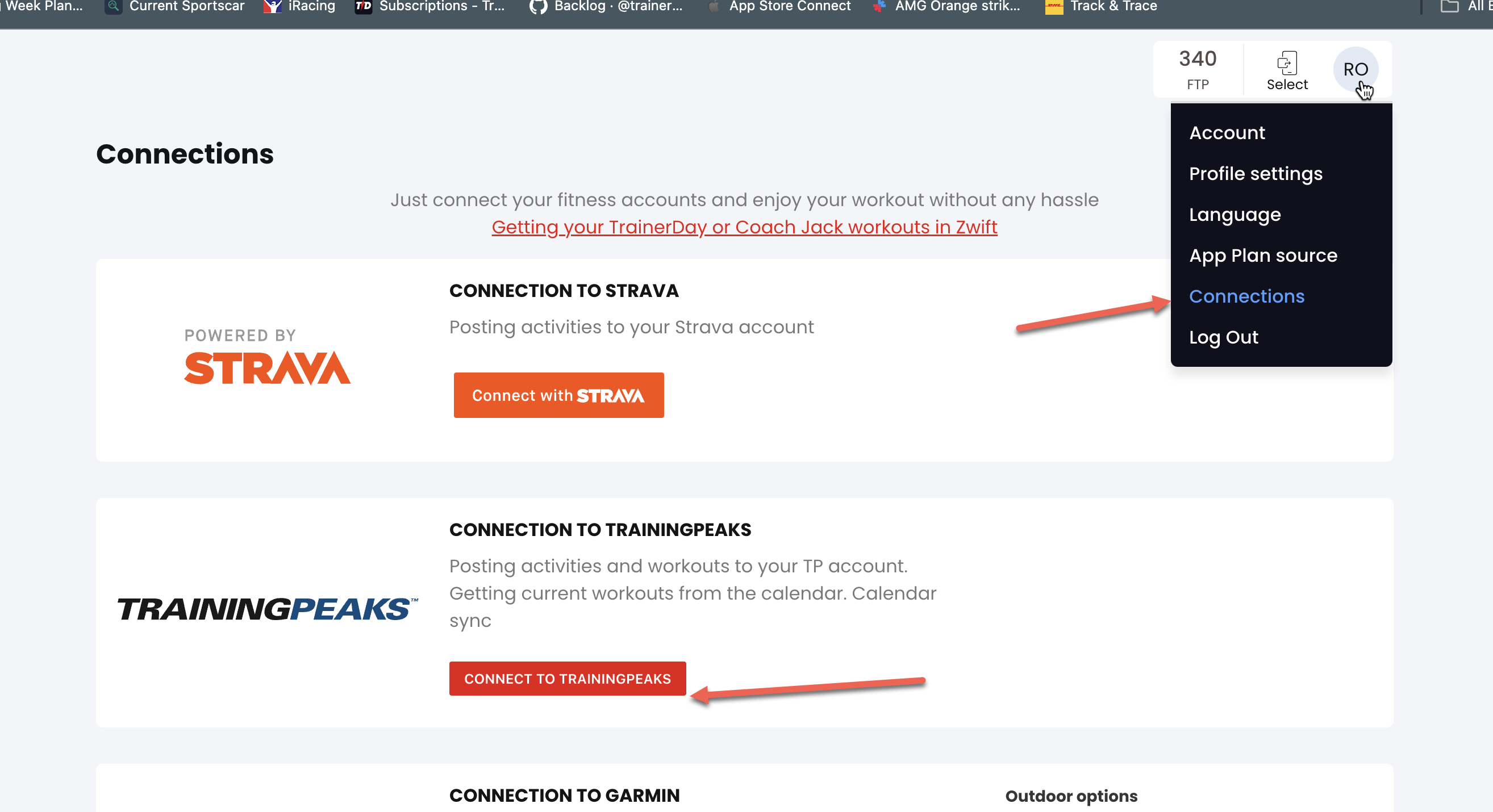Open the Subscriptions TrainerDay bookmark
1493x812 pixels.
pos(429,6)
